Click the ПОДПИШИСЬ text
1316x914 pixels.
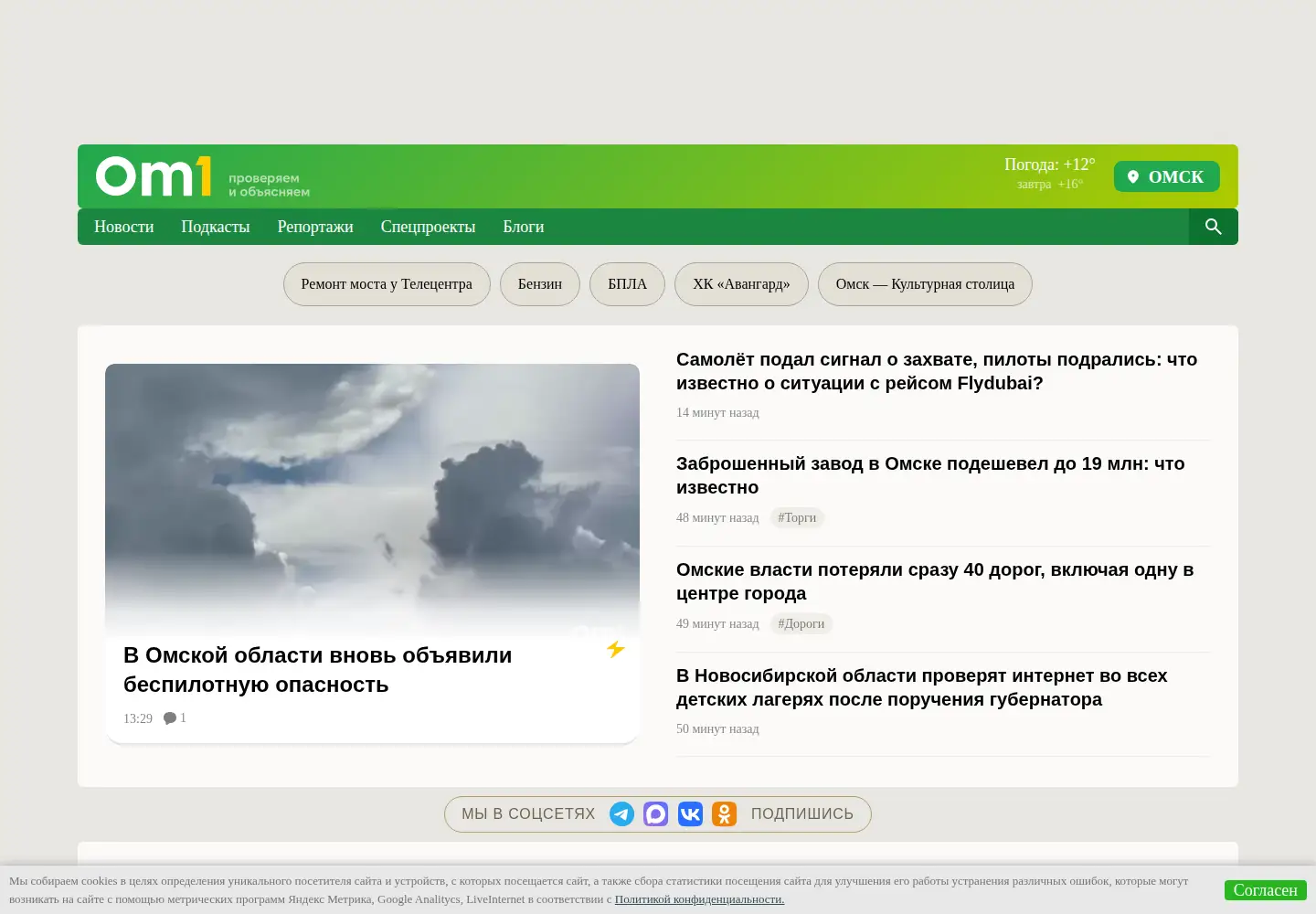pyautogui.click(x=802, y=814)
